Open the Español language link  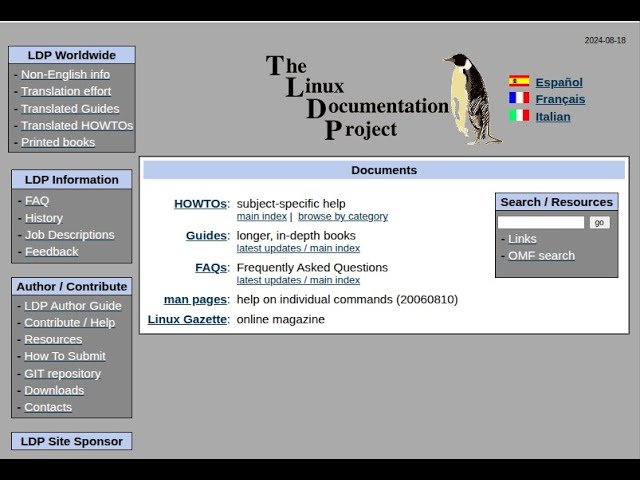559,82
